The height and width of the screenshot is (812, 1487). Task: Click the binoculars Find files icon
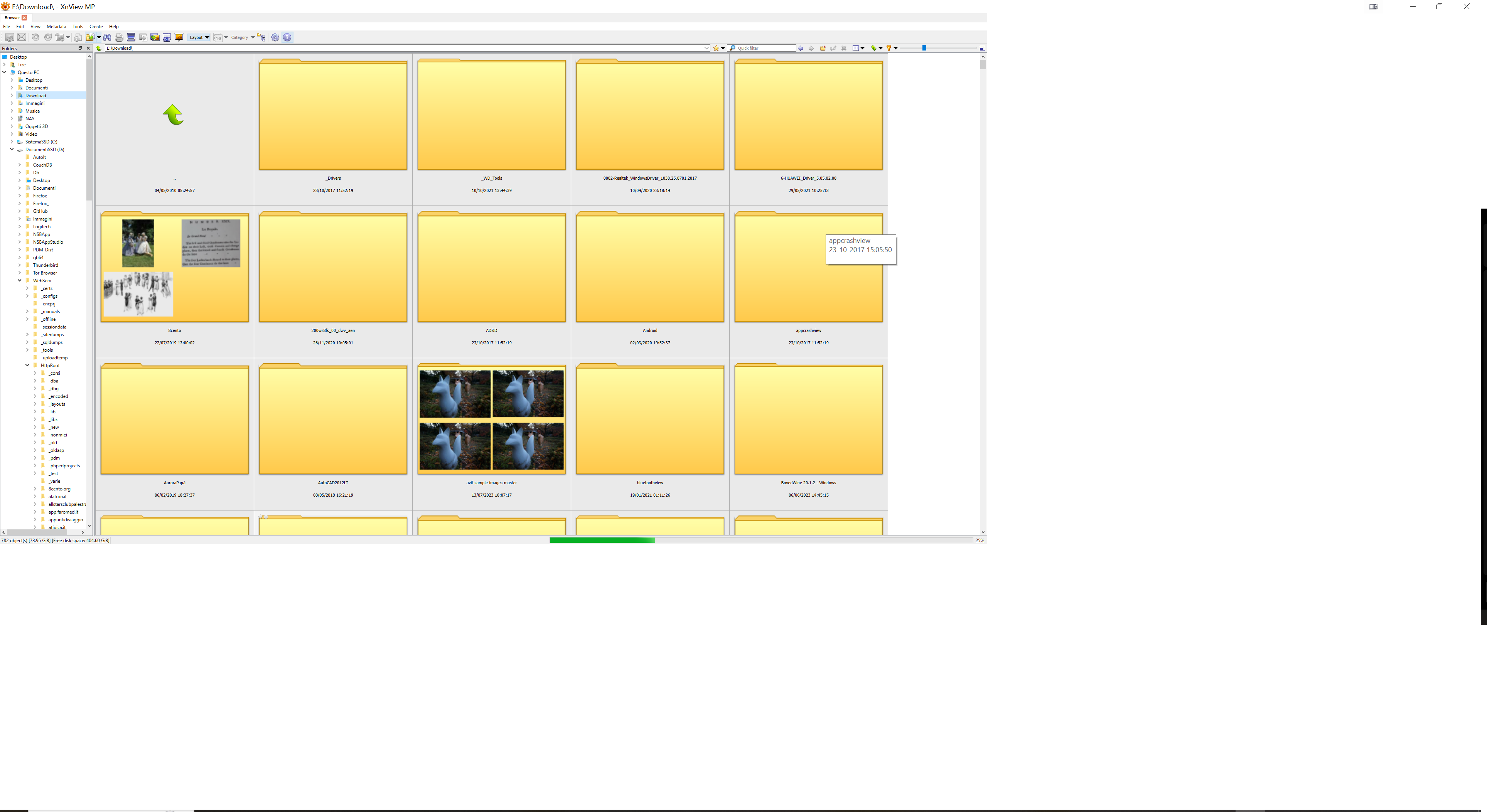(107, 37)
